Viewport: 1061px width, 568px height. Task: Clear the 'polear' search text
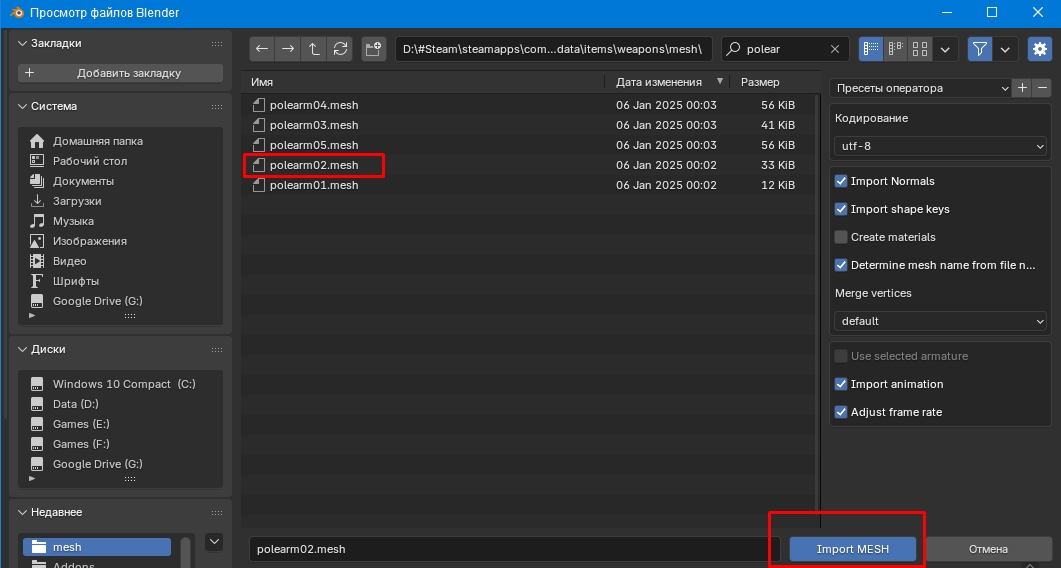point(834,49)
